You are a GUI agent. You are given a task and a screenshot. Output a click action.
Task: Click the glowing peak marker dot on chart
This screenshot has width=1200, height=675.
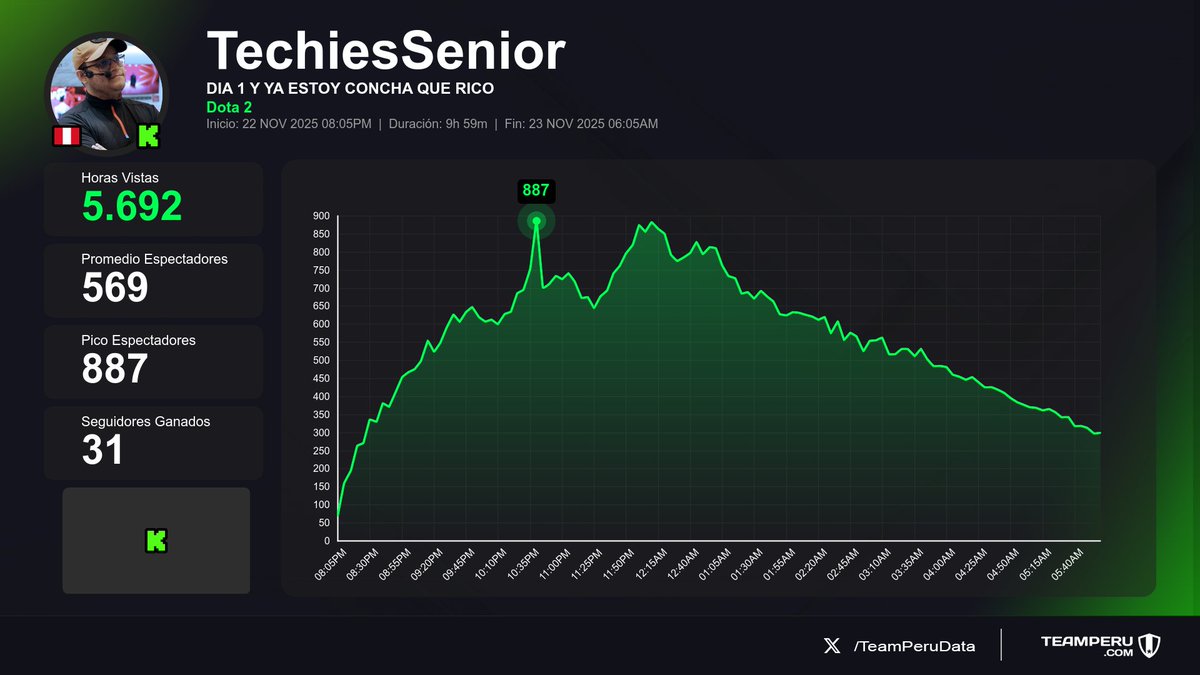pos(536,221)
